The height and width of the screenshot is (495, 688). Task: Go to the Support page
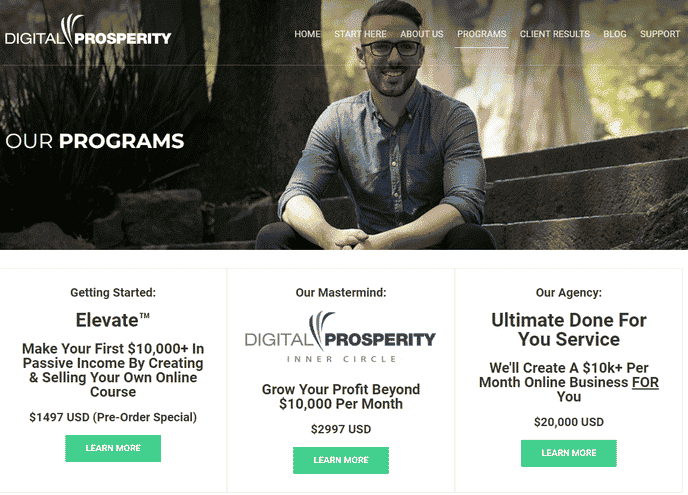(659, 34)
